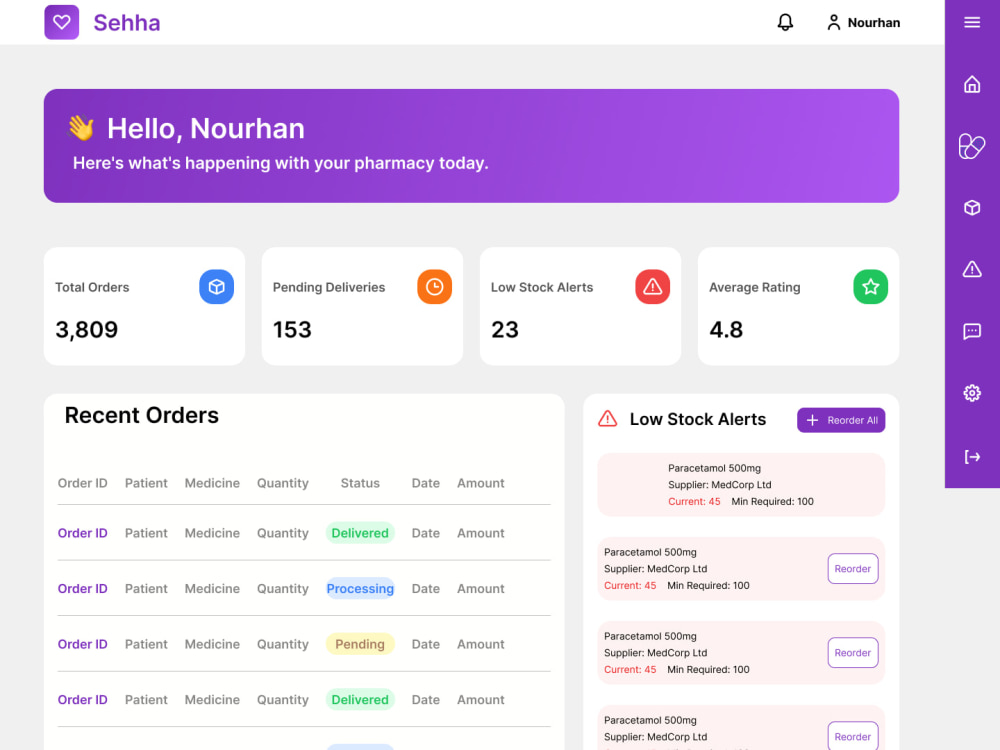Click the Average Rating card
The image size is (1000, 750).
coord(798,306)
